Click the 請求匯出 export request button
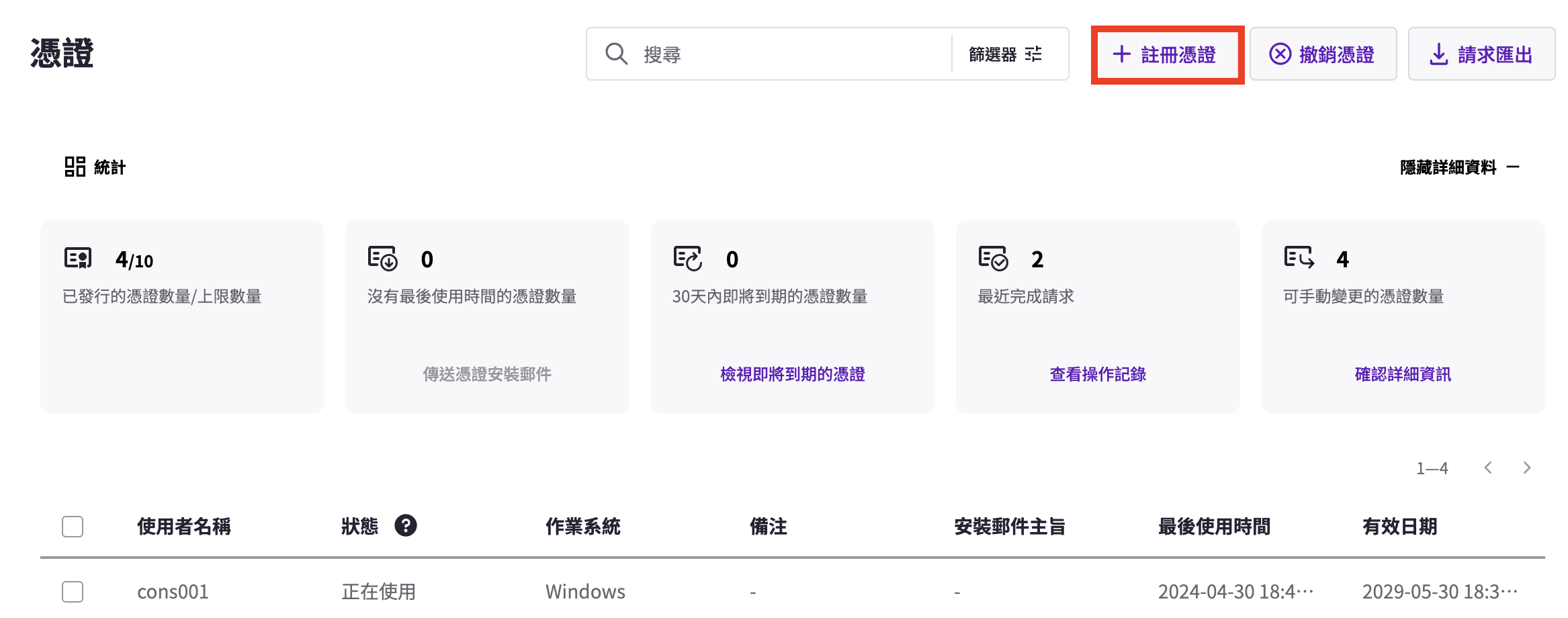 coord(1481,54)
